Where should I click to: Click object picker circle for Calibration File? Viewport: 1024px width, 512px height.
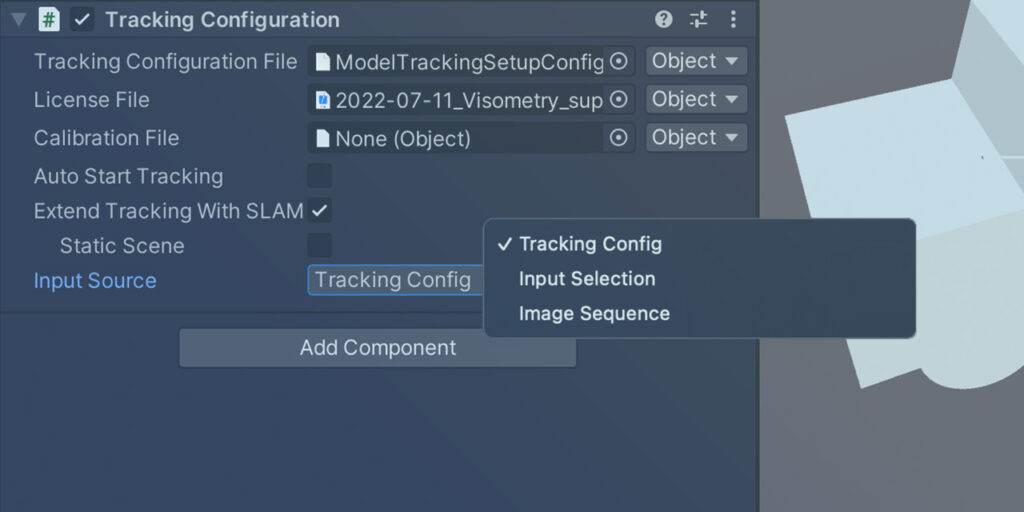(x=618, y=138)
